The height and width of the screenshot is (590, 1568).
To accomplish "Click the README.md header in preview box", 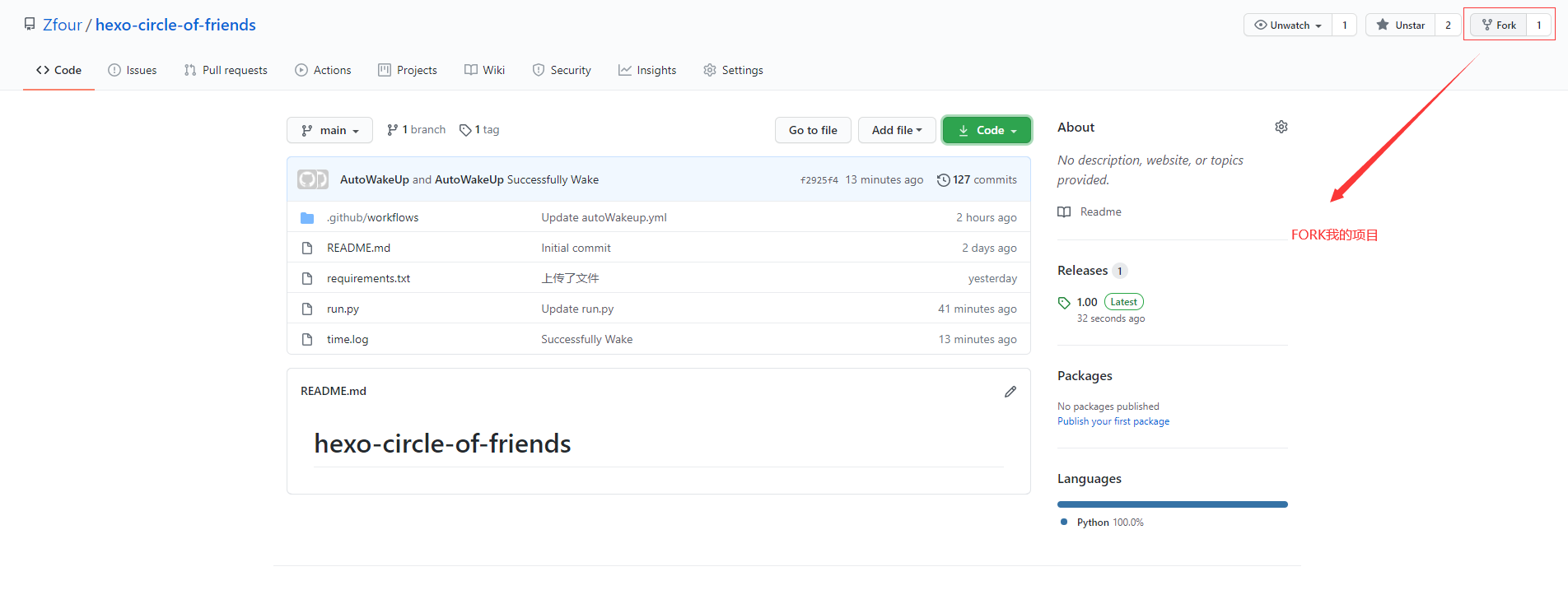I will (334, 391).
